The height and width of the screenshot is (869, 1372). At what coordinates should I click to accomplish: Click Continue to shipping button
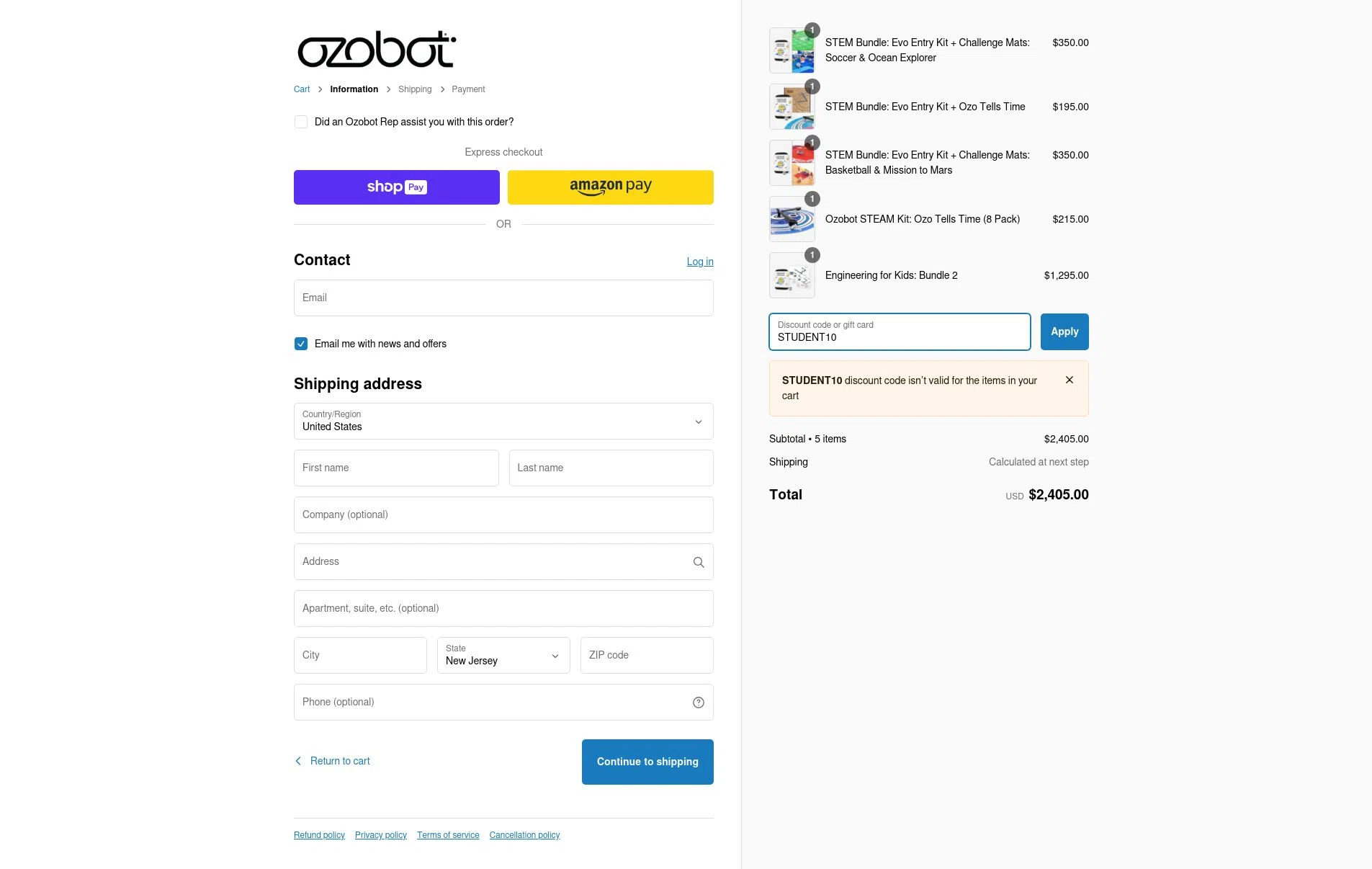pos(647,762)
